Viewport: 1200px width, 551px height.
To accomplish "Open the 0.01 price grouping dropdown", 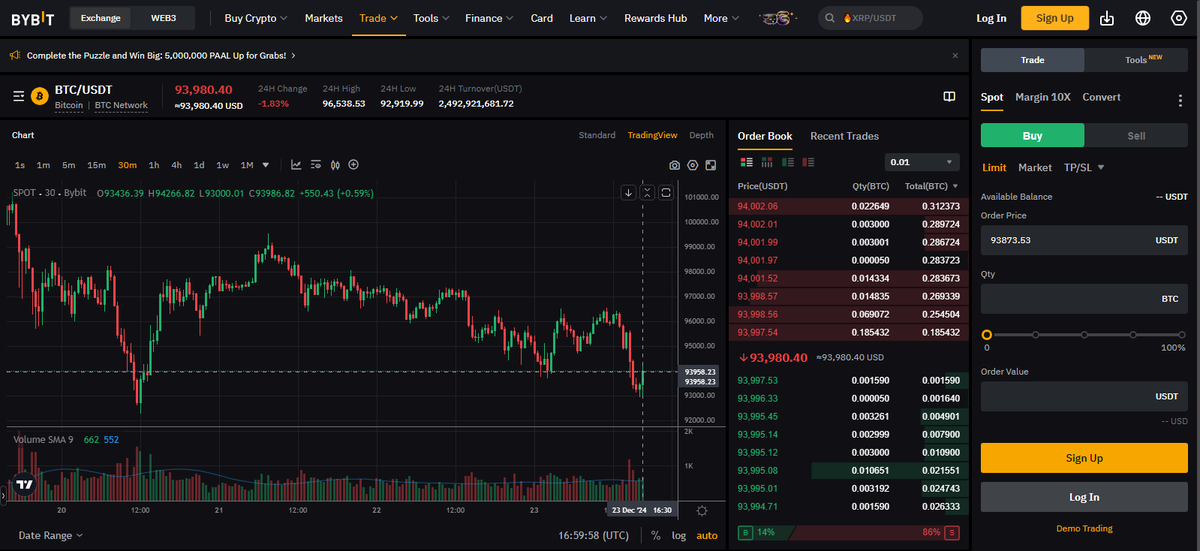I will [922, 162].
